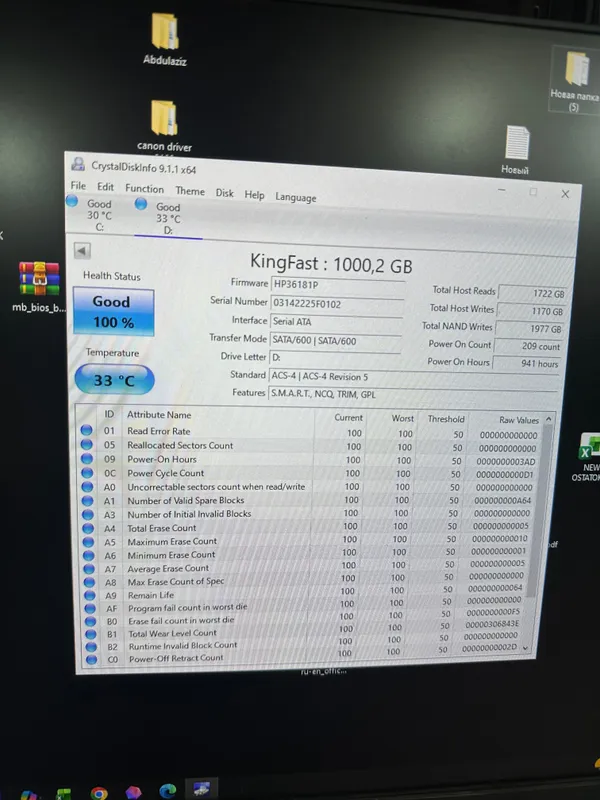Select the Minimum Erase Count row
This screenshot has height=800, width=600.
[305, 554]
